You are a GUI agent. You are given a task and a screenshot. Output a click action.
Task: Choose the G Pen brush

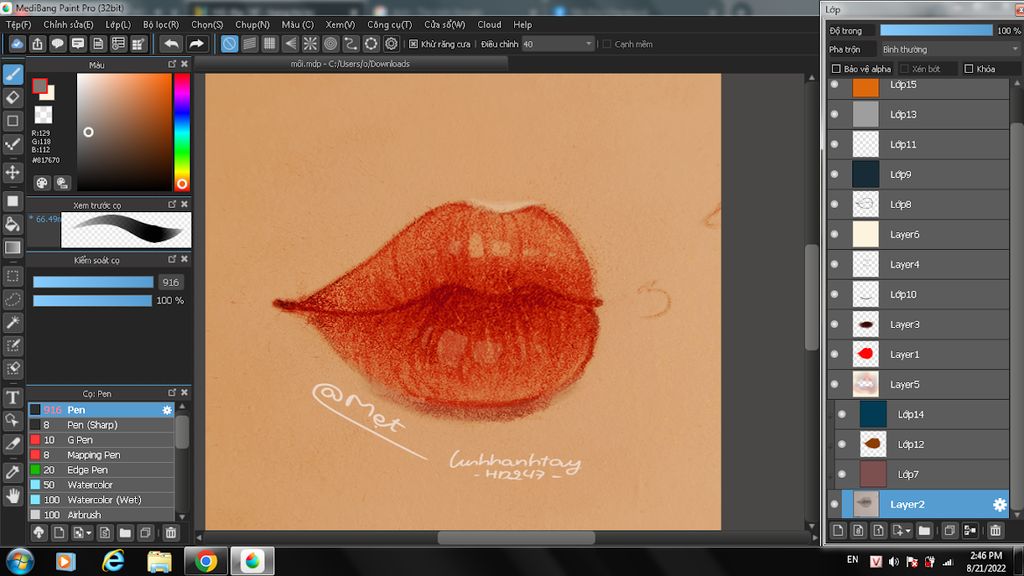pos(80,440)
